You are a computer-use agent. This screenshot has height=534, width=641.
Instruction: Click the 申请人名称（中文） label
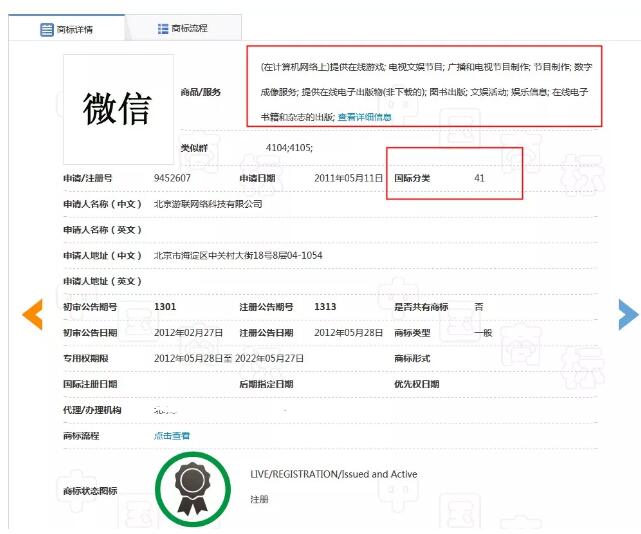click(102, 204)
